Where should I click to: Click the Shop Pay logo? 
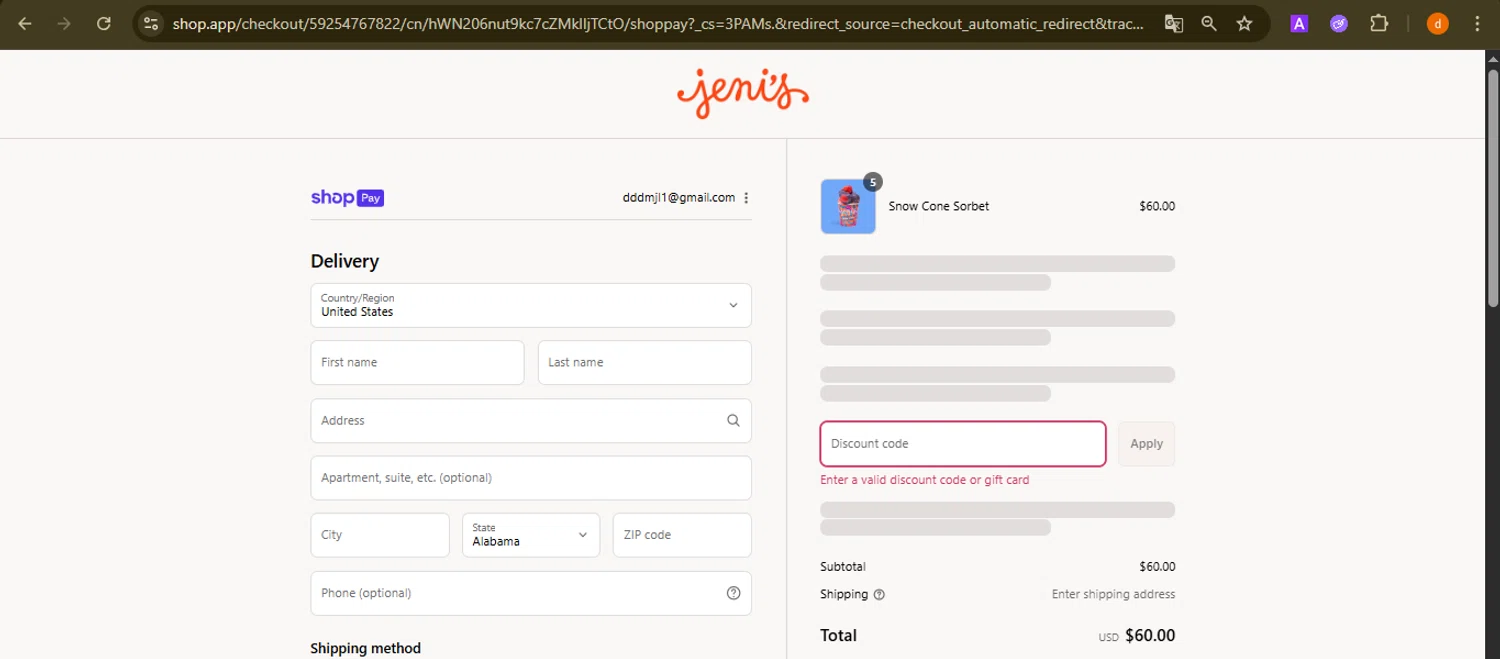tap(347, 198)
